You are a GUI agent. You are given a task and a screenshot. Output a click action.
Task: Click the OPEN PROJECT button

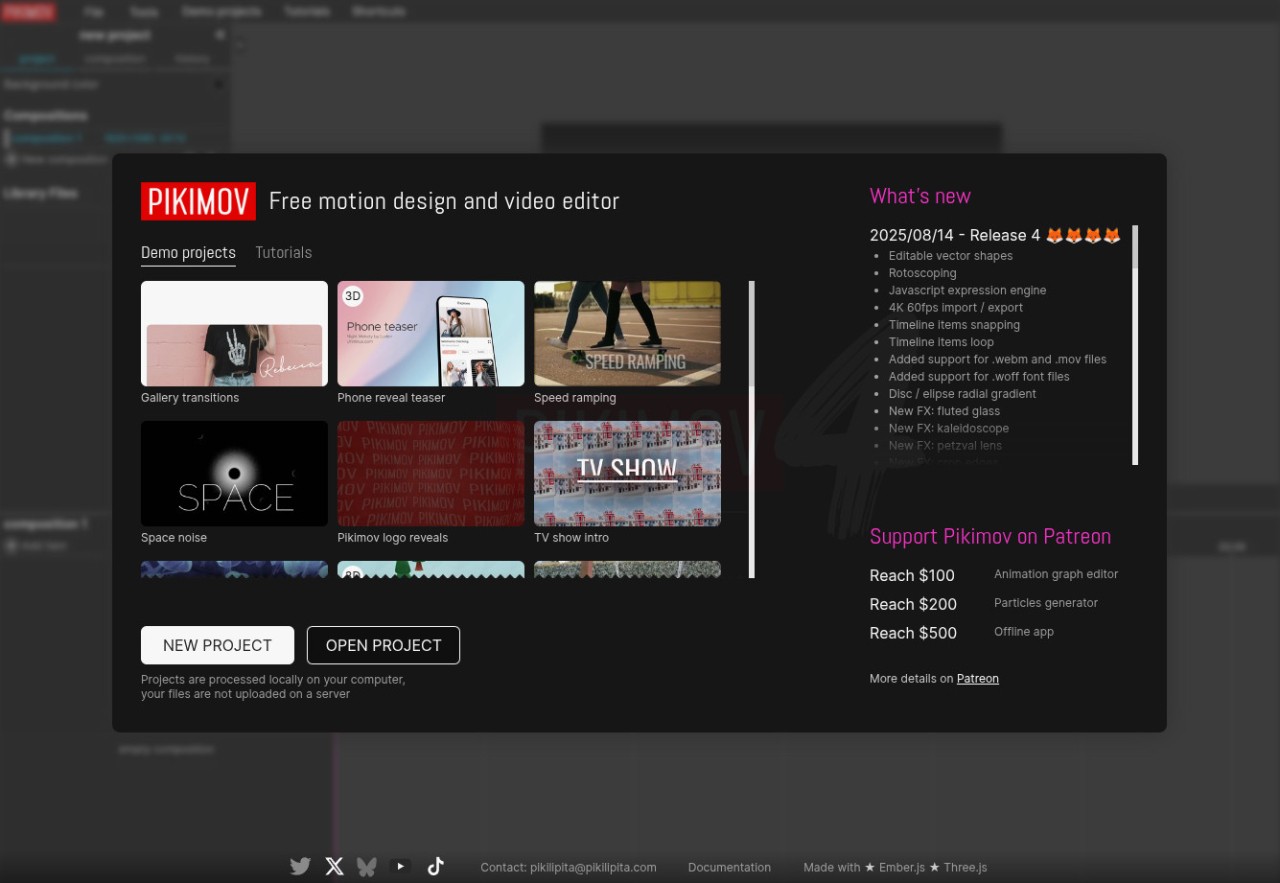(x=383, y=645)
